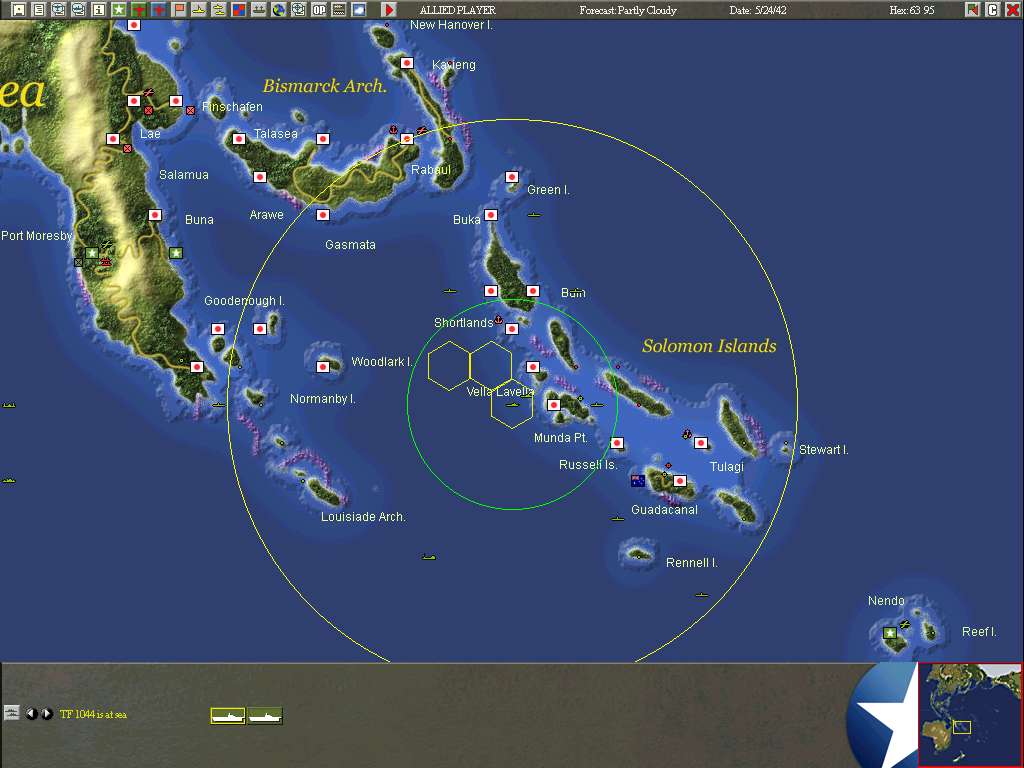
Task: Click the globe toolbar icon
Action: [x=279, y=10]
